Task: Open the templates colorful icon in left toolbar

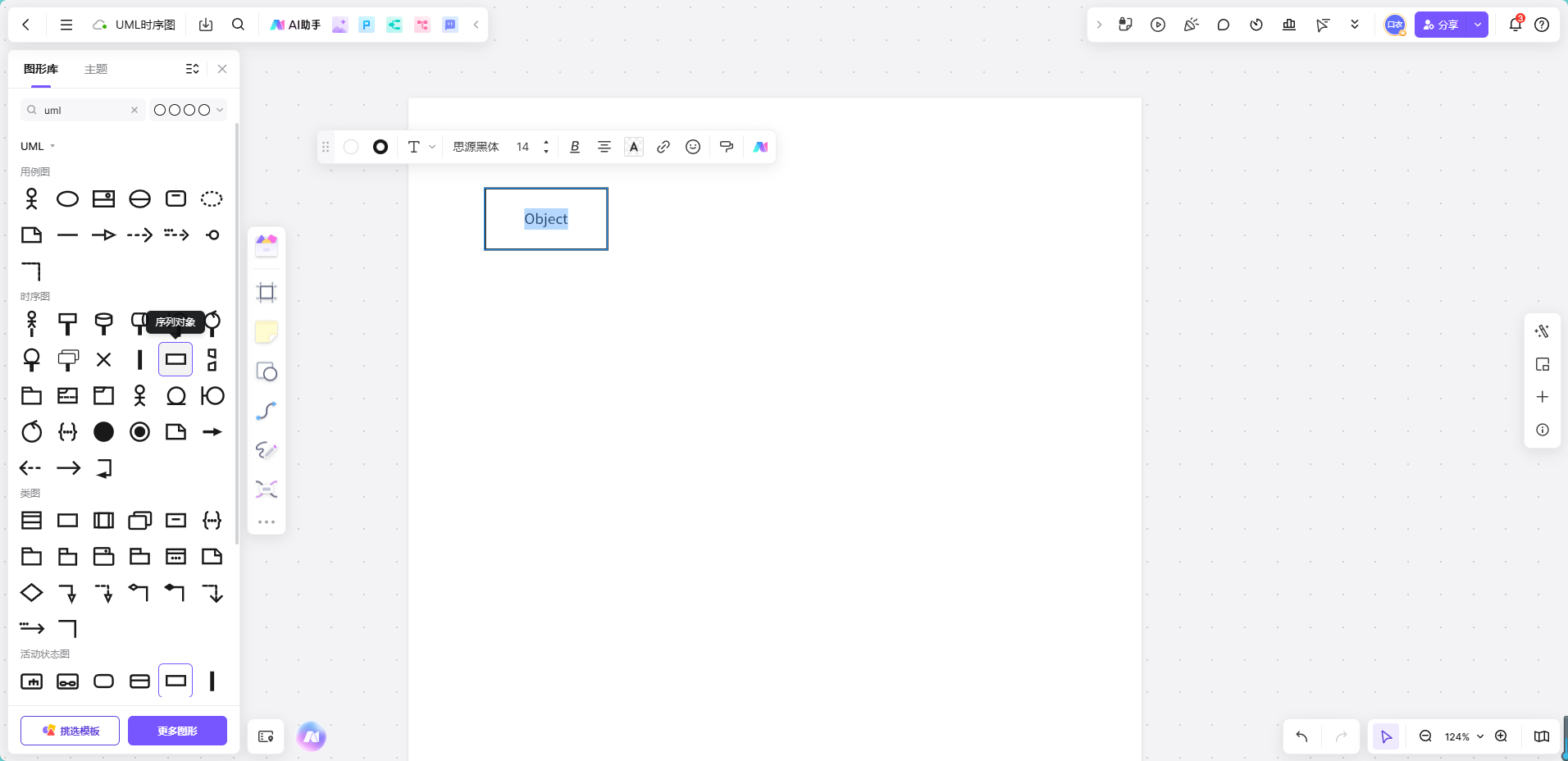Action: [x=267, y=245]
